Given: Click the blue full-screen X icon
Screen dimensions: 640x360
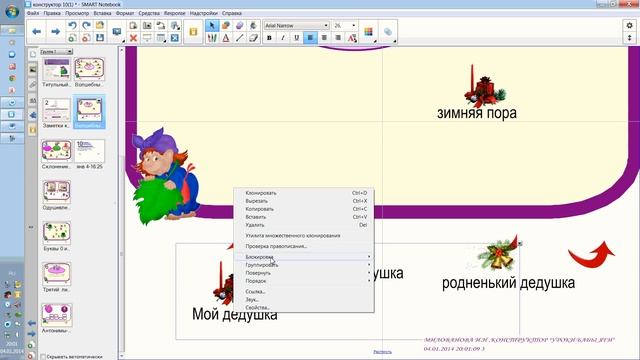Looking at the screenshot, I should (175, 38).
